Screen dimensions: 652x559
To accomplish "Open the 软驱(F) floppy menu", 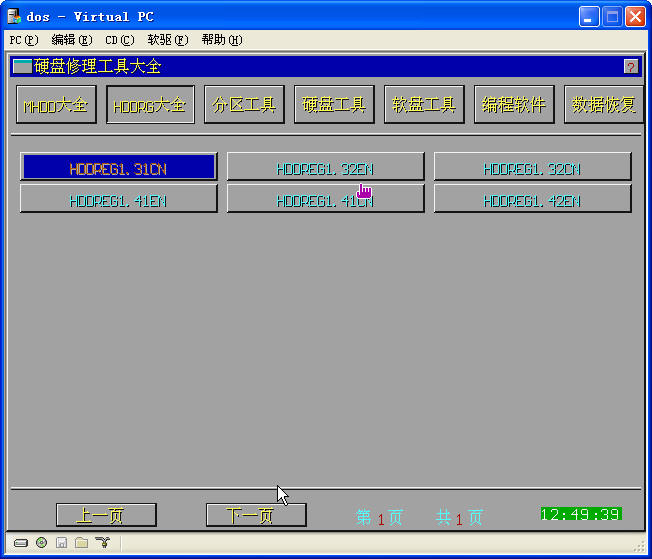I will click(168, 40).
